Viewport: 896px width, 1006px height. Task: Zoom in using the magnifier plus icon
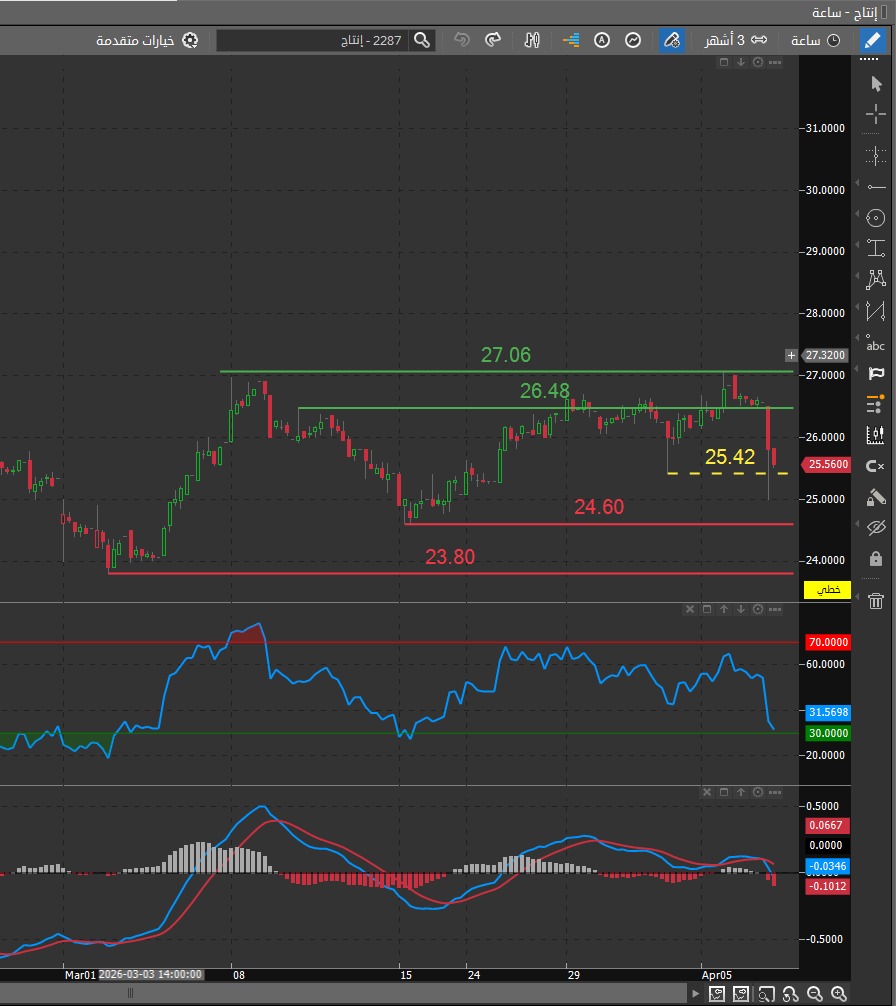(x=838, y=995)
